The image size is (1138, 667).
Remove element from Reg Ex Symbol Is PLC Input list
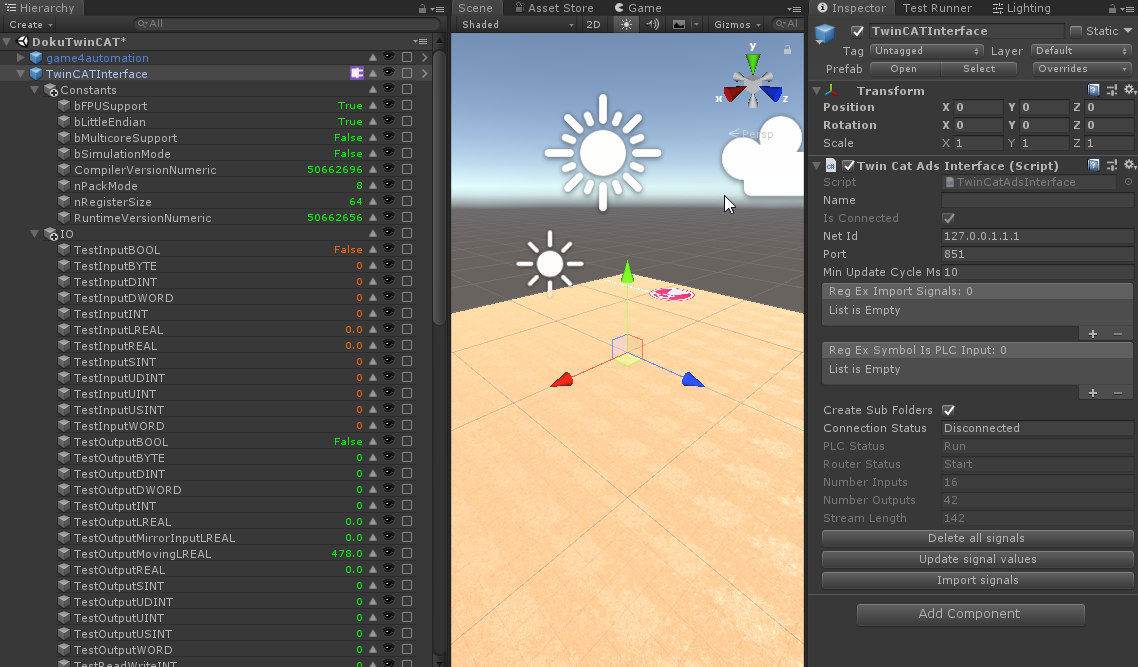[x=1118, y=393]
